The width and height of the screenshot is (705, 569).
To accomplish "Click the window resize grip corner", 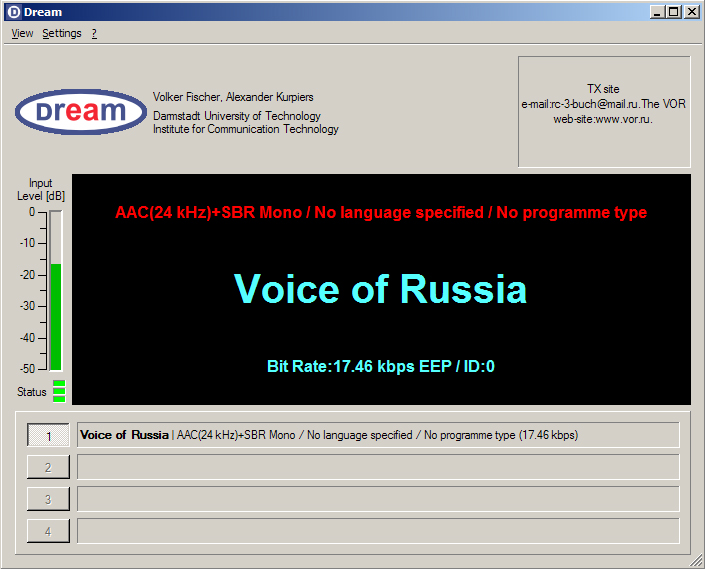I will (x=696, y=560).
